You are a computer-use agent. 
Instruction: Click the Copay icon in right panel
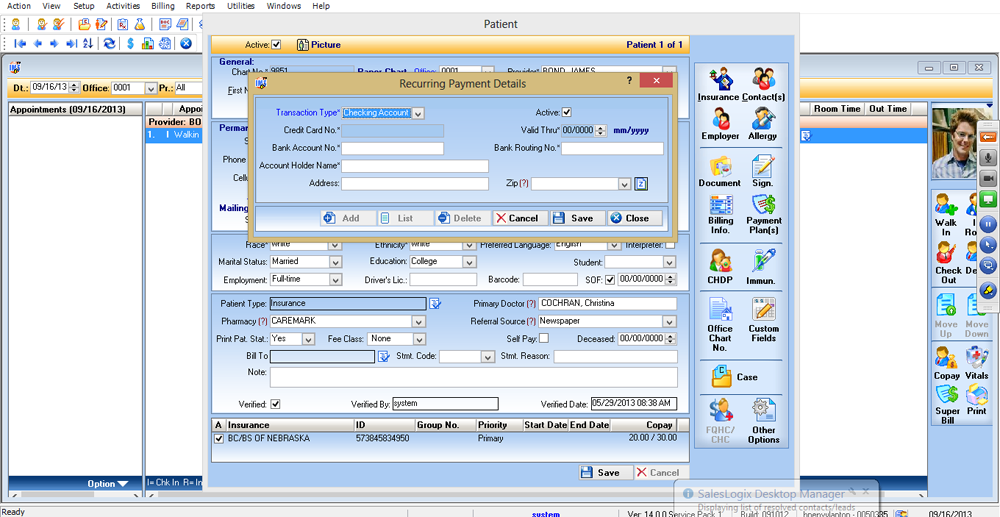click(x=946, y=364)
